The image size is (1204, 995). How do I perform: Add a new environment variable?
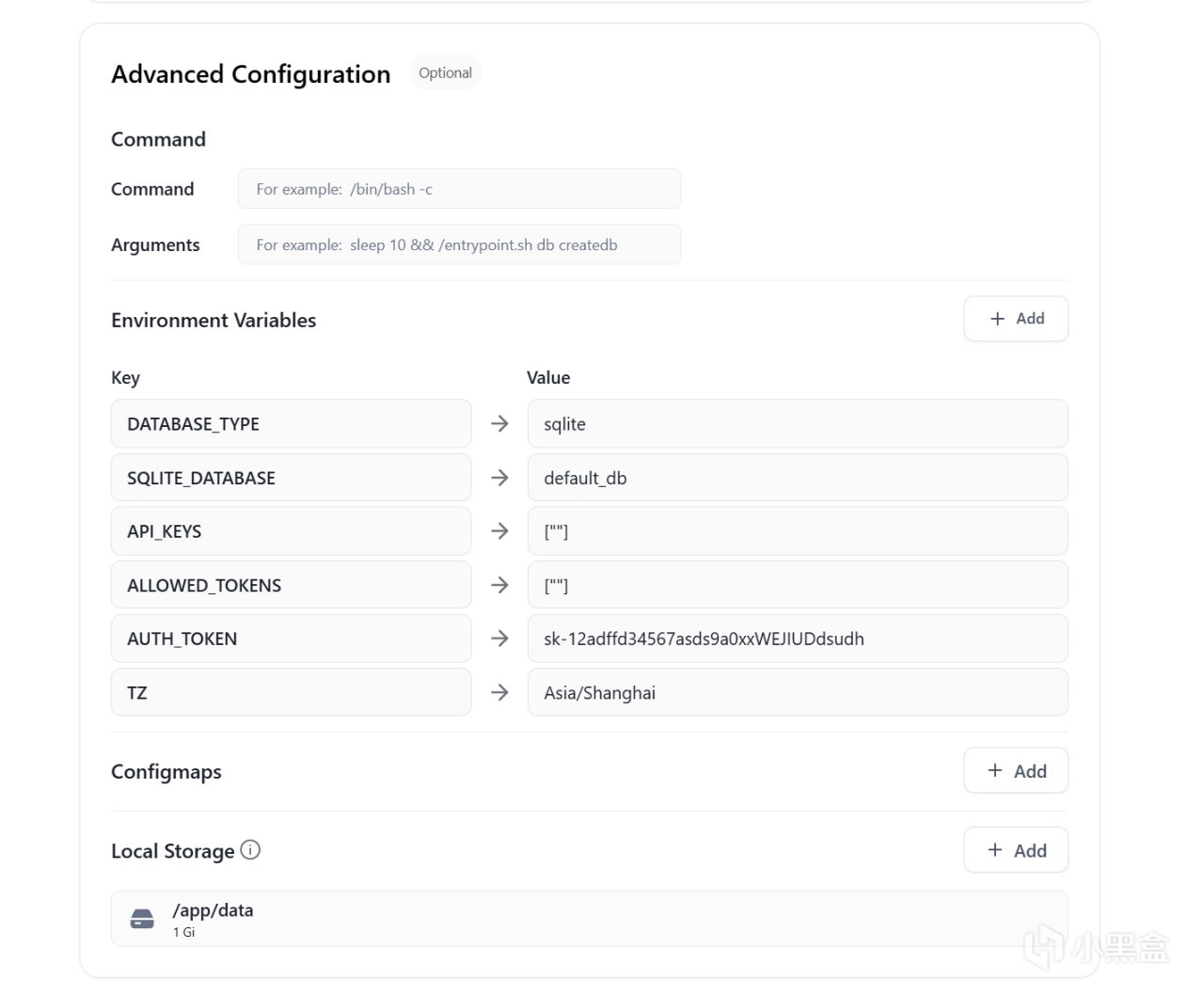tap(1016, 319)
